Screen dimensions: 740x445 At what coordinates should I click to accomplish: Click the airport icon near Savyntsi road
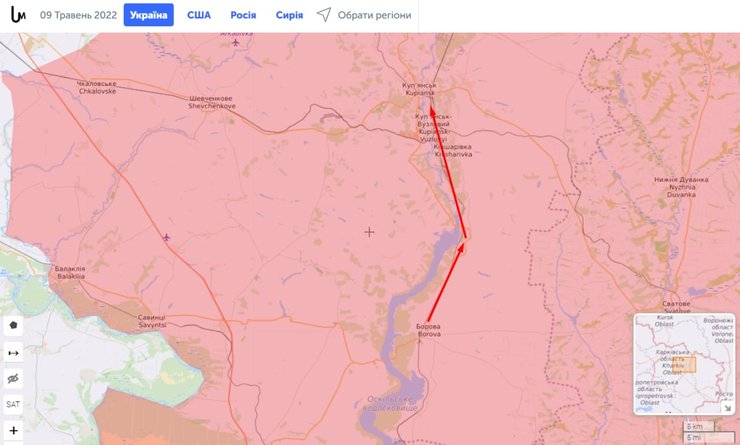point(166,237)
